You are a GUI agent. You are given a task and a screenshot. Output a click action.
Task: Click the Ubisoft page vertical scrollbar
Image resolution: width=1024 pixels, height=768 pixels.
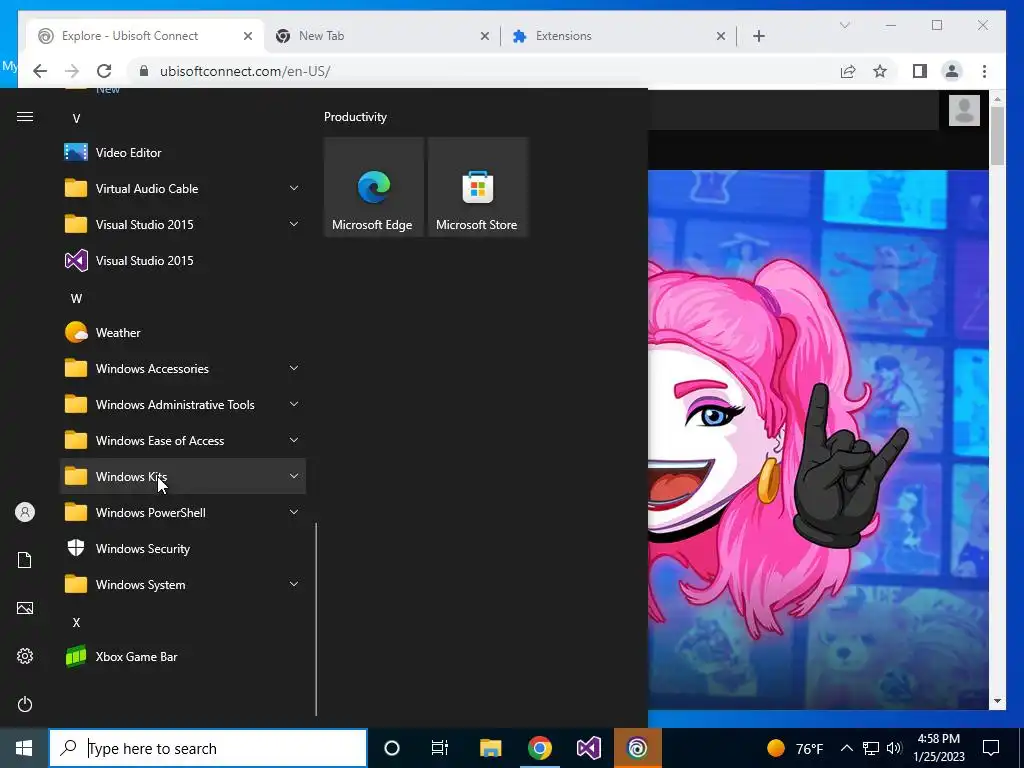pos(997,136)
